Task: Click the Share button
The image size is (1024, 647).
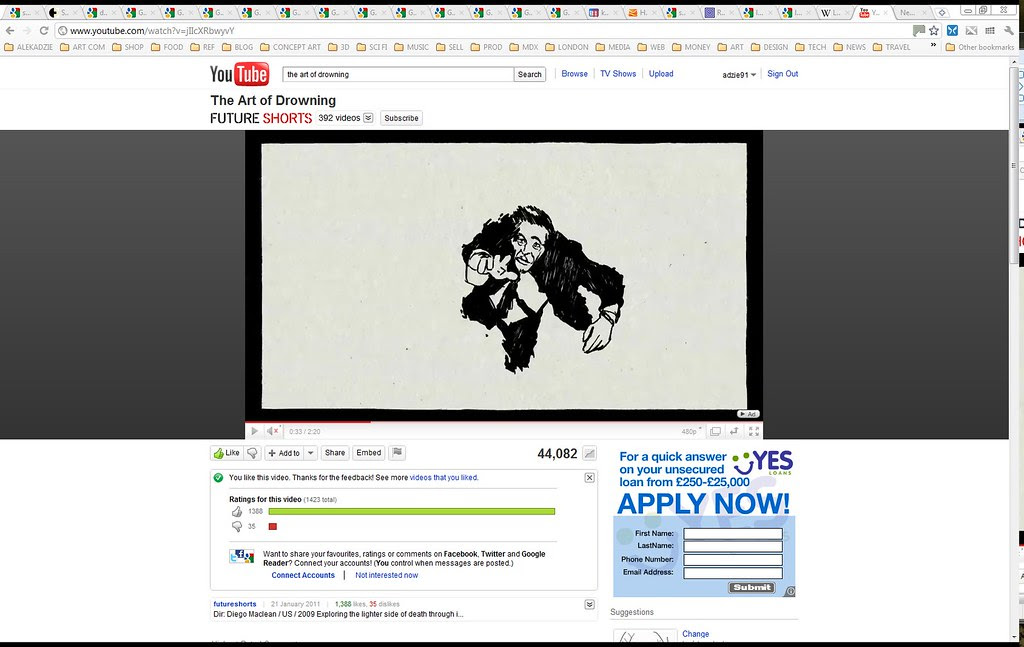Action: 335,452
